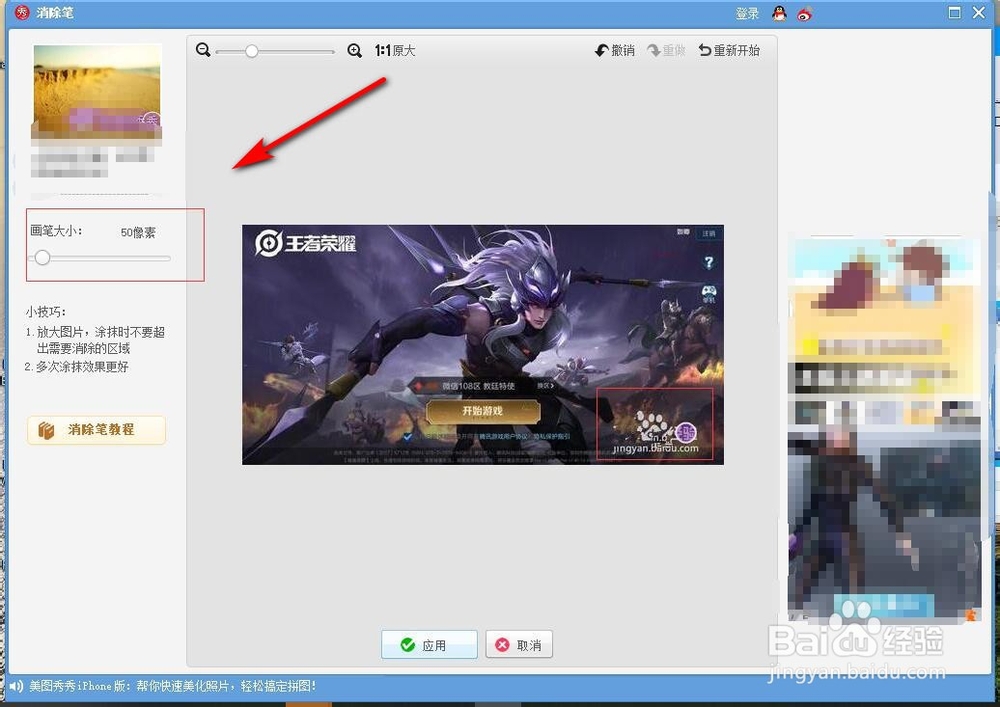Image resolution: width=1000 pixels, height=707 pixels.
Task: Restart editing with 重新开始
Action: point(729,50)
